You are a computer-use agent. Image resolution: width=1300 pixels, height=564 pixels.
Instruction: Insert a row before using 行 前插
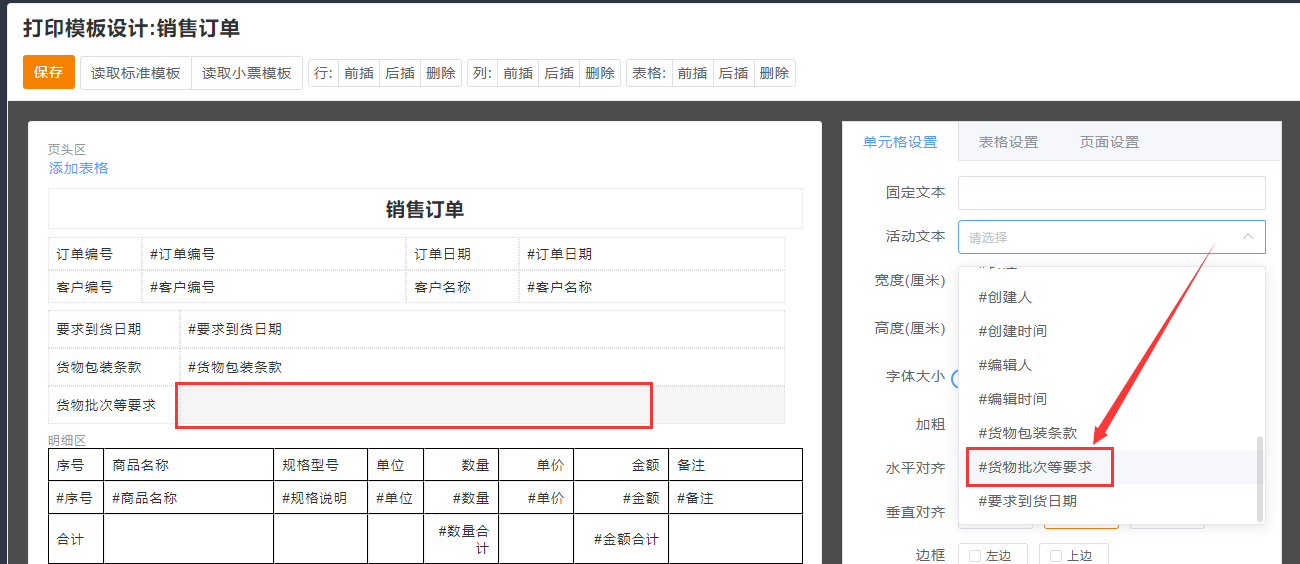click(x=359, y=73)
